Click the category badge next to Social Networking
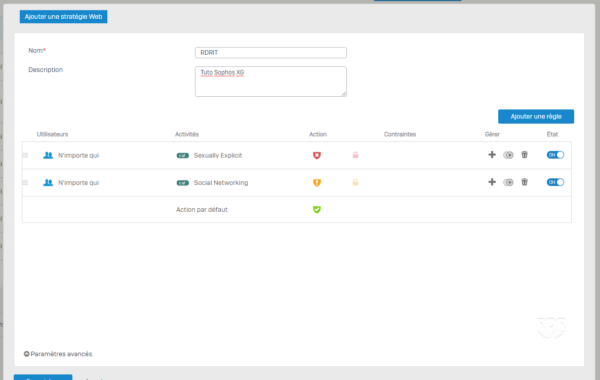This screenshot has width=600, height=380. [183, 183]
